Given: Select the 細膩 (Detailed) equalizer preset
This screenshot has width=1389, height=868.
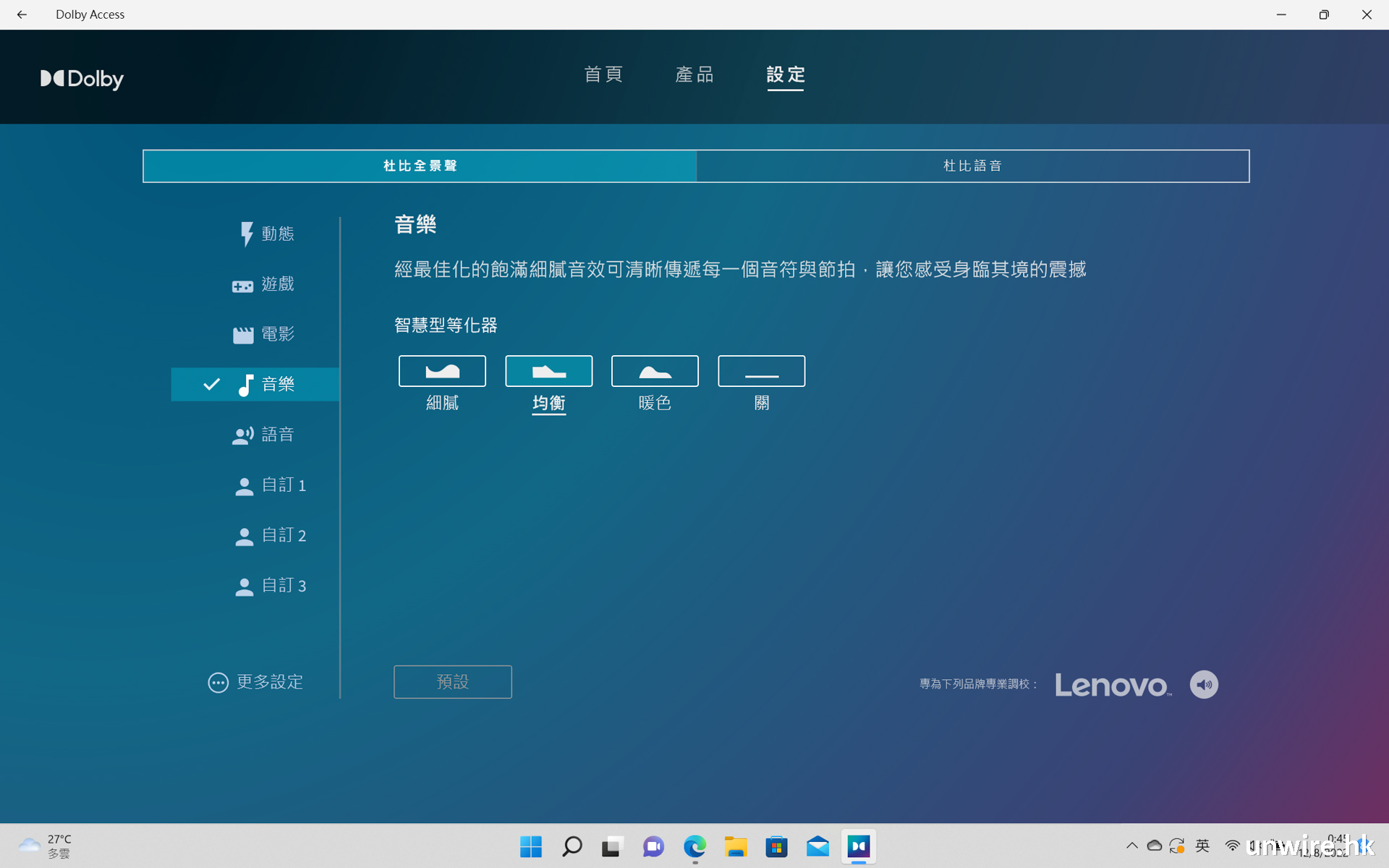Looking at the screenshot, I should coord(442,371).
